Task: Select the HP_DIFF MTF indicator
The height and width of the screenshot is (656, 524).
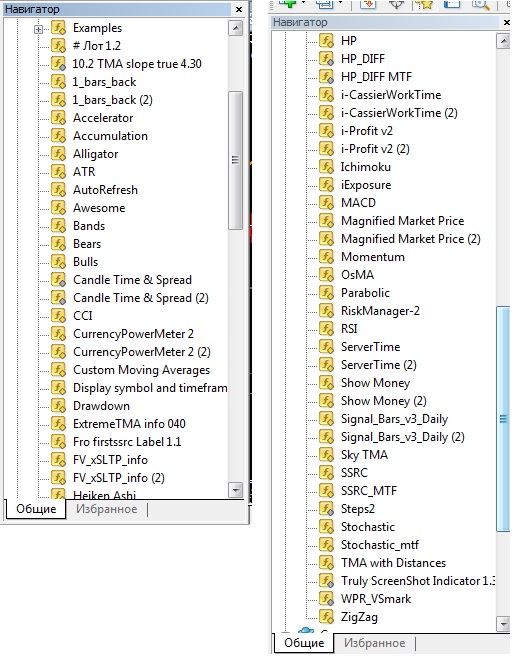Action: tap(376, 77)
